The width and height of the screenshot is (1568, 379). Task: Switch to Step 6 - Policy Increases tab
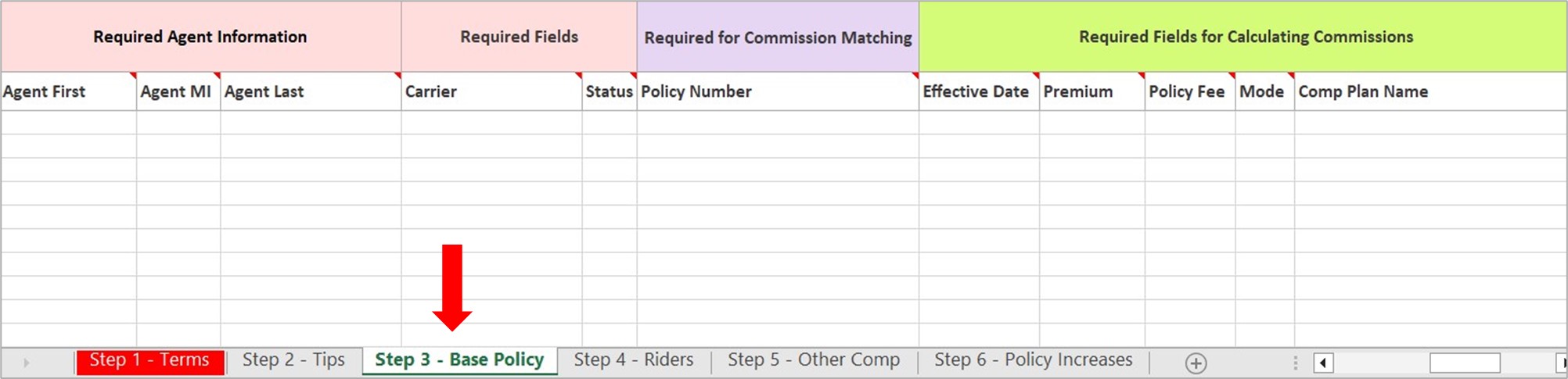1033,360
